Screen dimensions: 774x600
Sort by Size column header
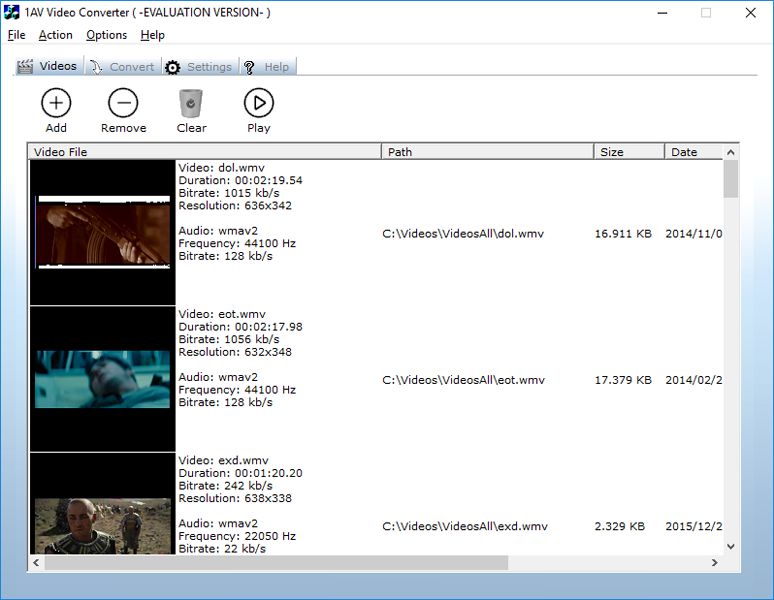pyautogui.click(x=629, y=151)
